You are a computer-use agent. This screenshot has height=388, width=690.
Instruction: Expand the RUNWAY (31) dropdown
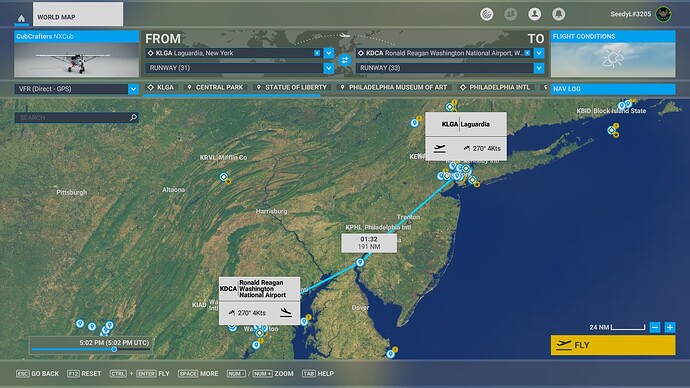click(x=329, y=68)
